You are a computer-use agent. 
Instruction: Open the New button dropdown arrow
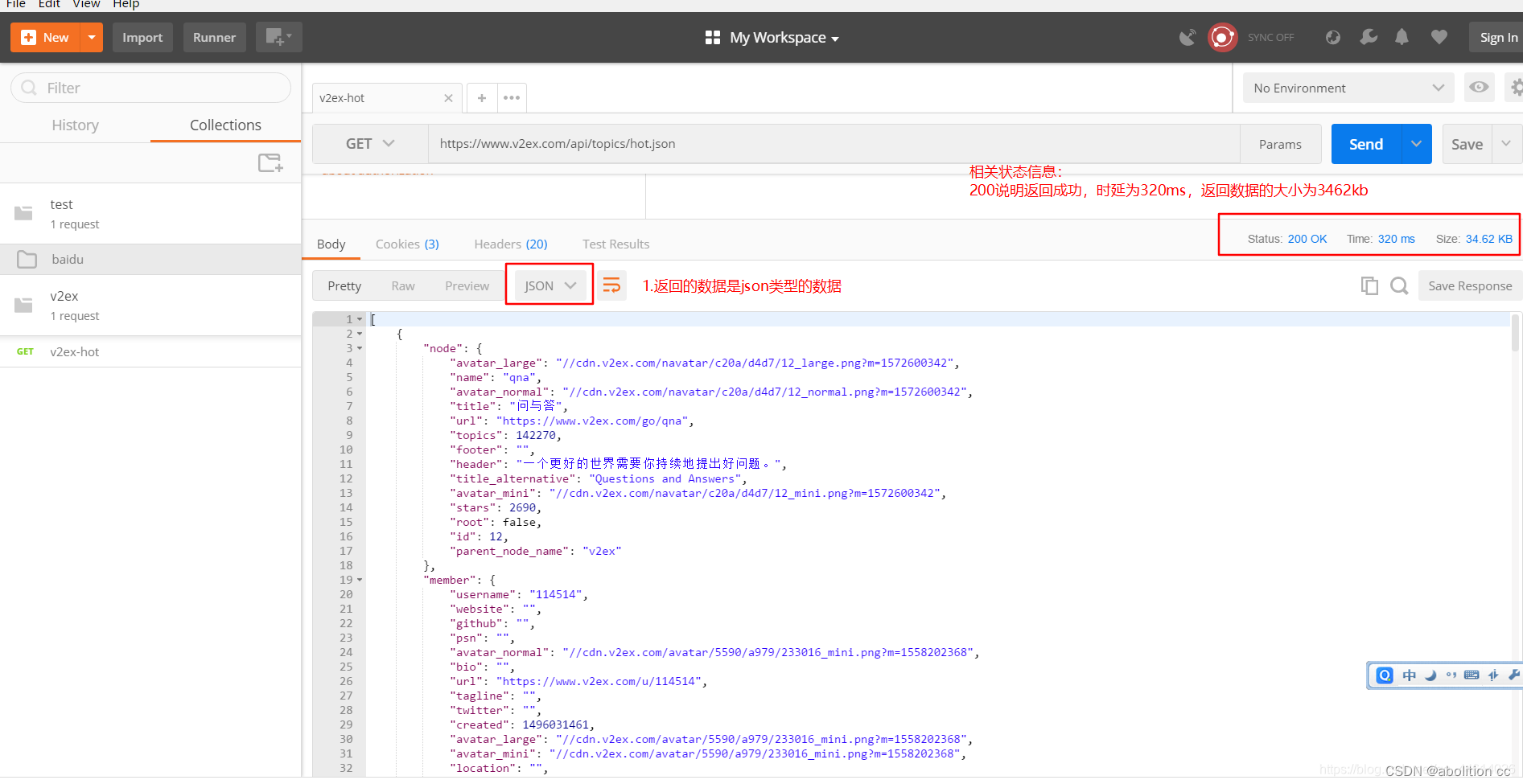coord(92,37)
